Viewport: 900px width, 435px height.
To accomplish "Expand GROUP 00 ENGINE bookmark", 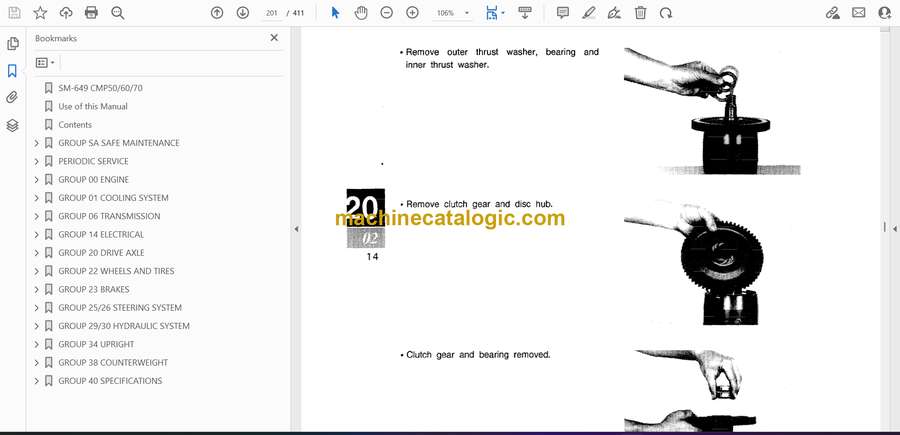I will click(37, 180).
